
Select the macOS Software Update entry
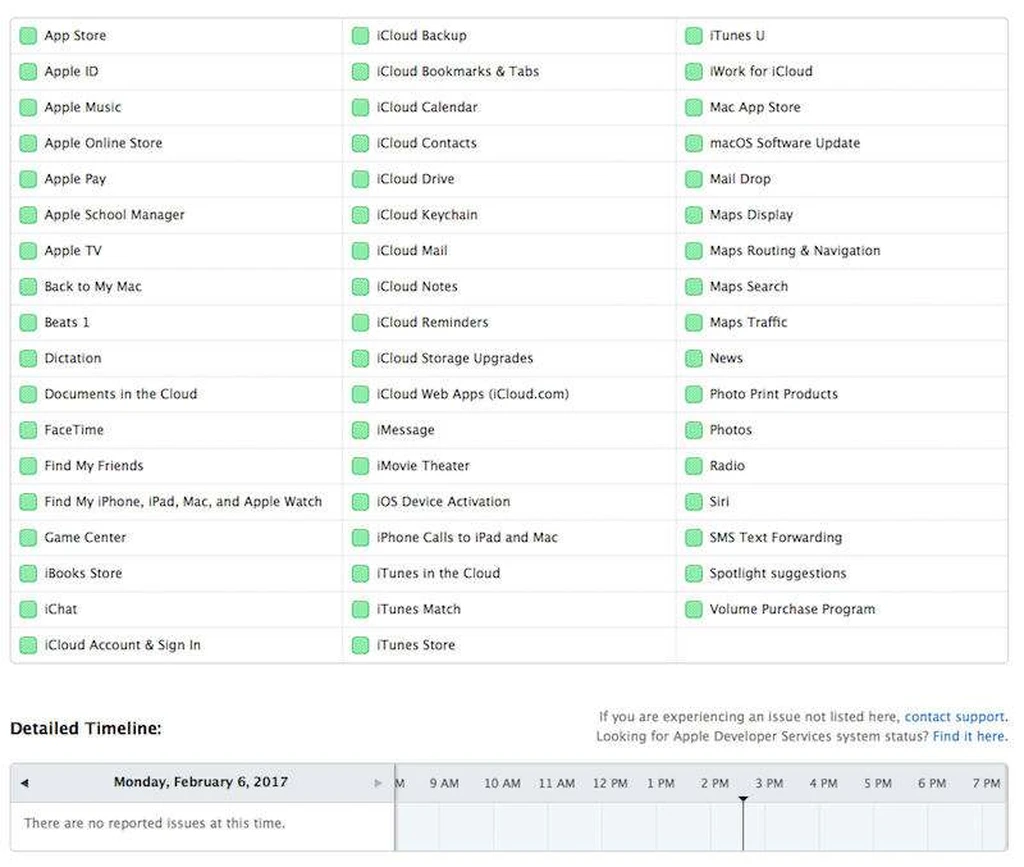click(785, 143)
